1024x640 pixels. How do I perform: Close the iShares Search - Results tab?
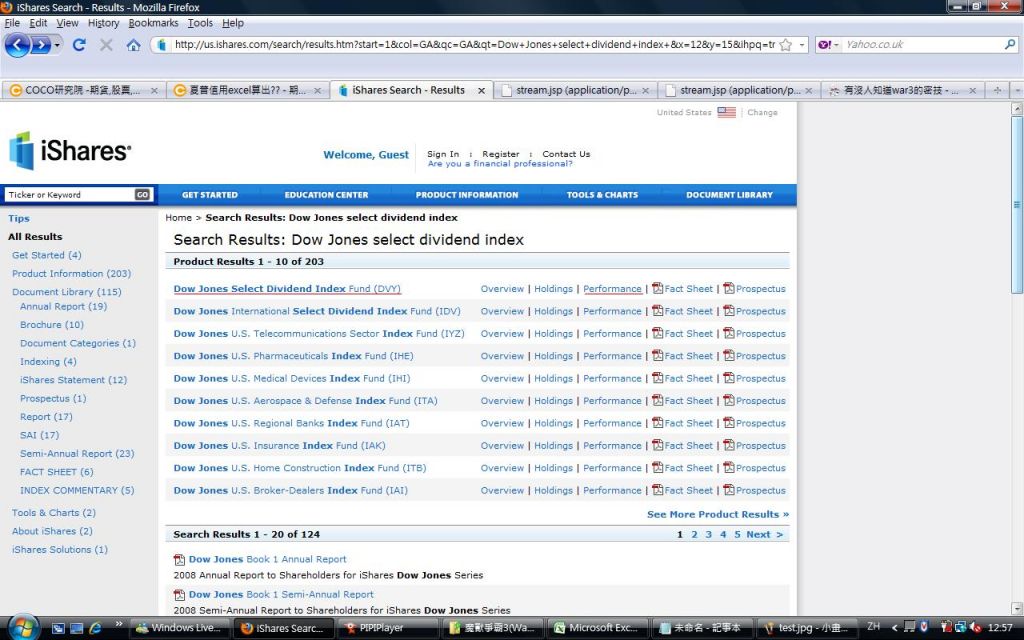point(481,91)
